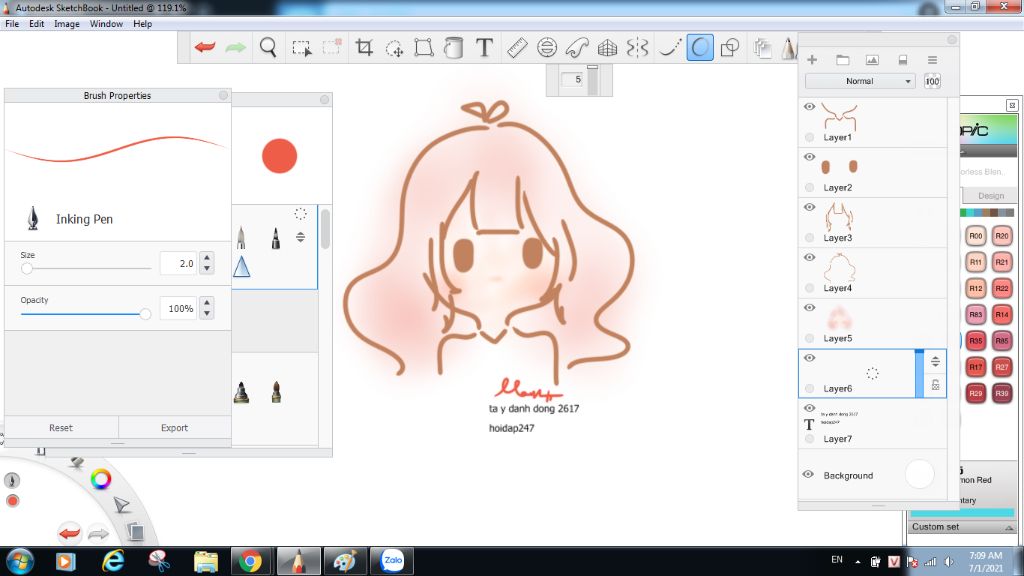
Task: Open Internet Explorer from the taskbar
Action: [113, 561]
